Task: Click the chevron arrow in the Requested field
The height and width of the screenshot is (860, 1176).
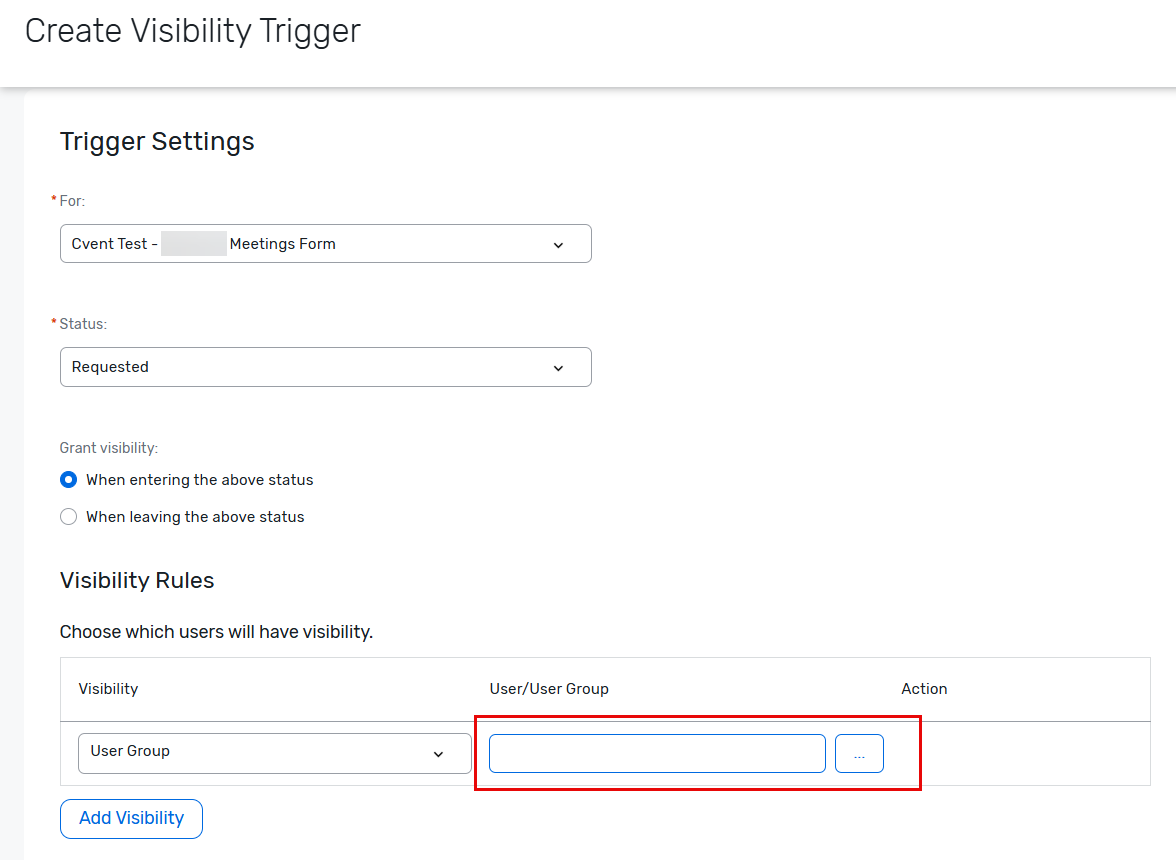Action: (x=558, y=368)
